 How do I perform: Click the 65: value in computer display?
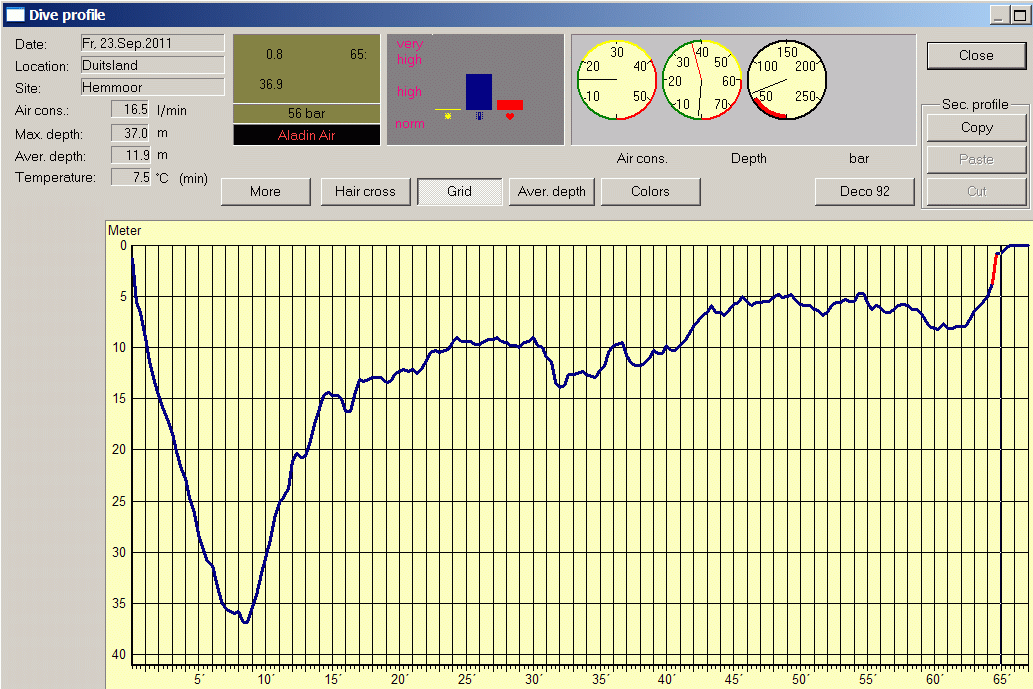coord(358,55)
